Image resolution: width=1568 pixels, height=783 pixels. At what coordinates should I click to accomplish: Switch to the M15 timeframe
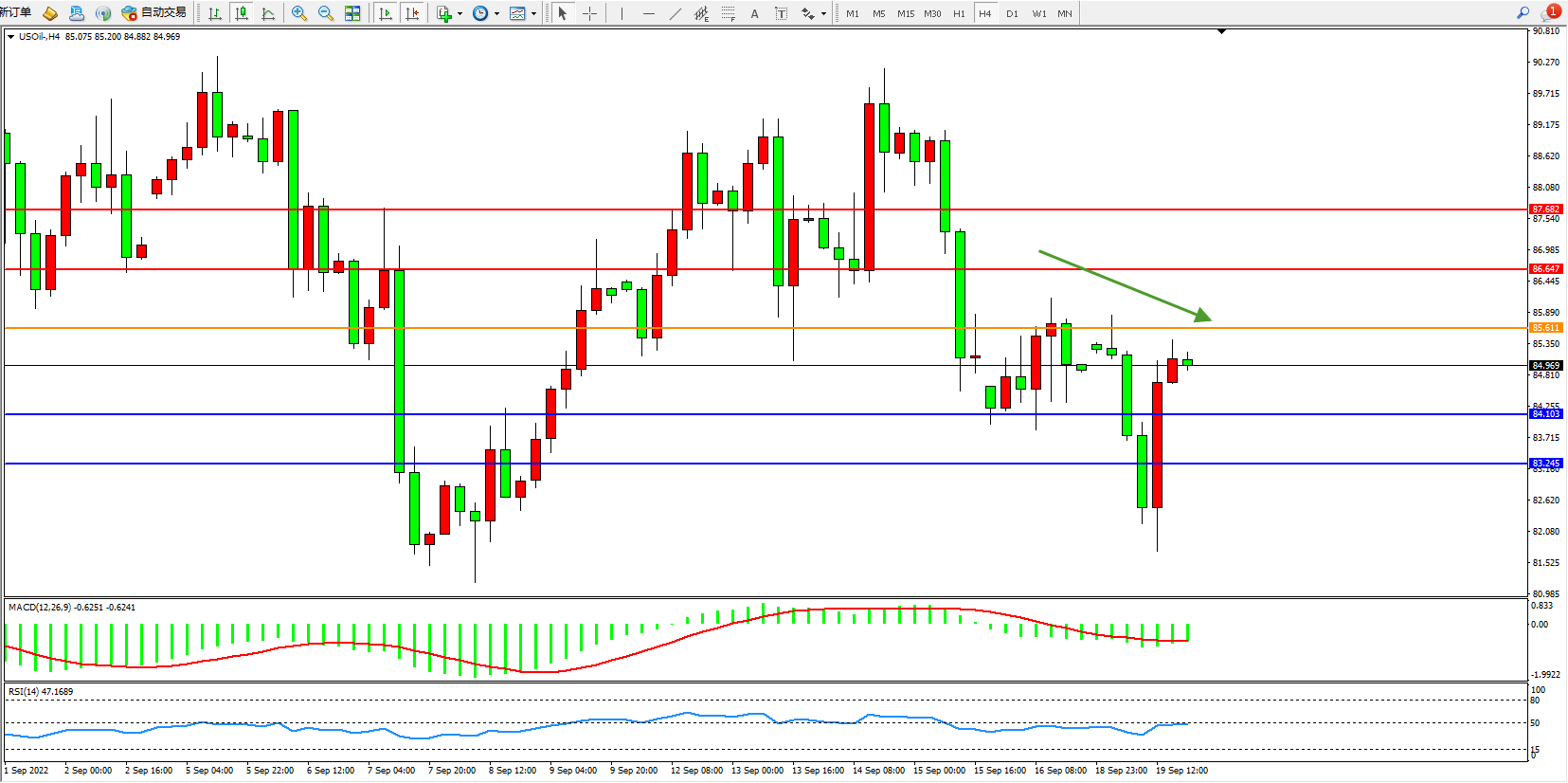906,13
